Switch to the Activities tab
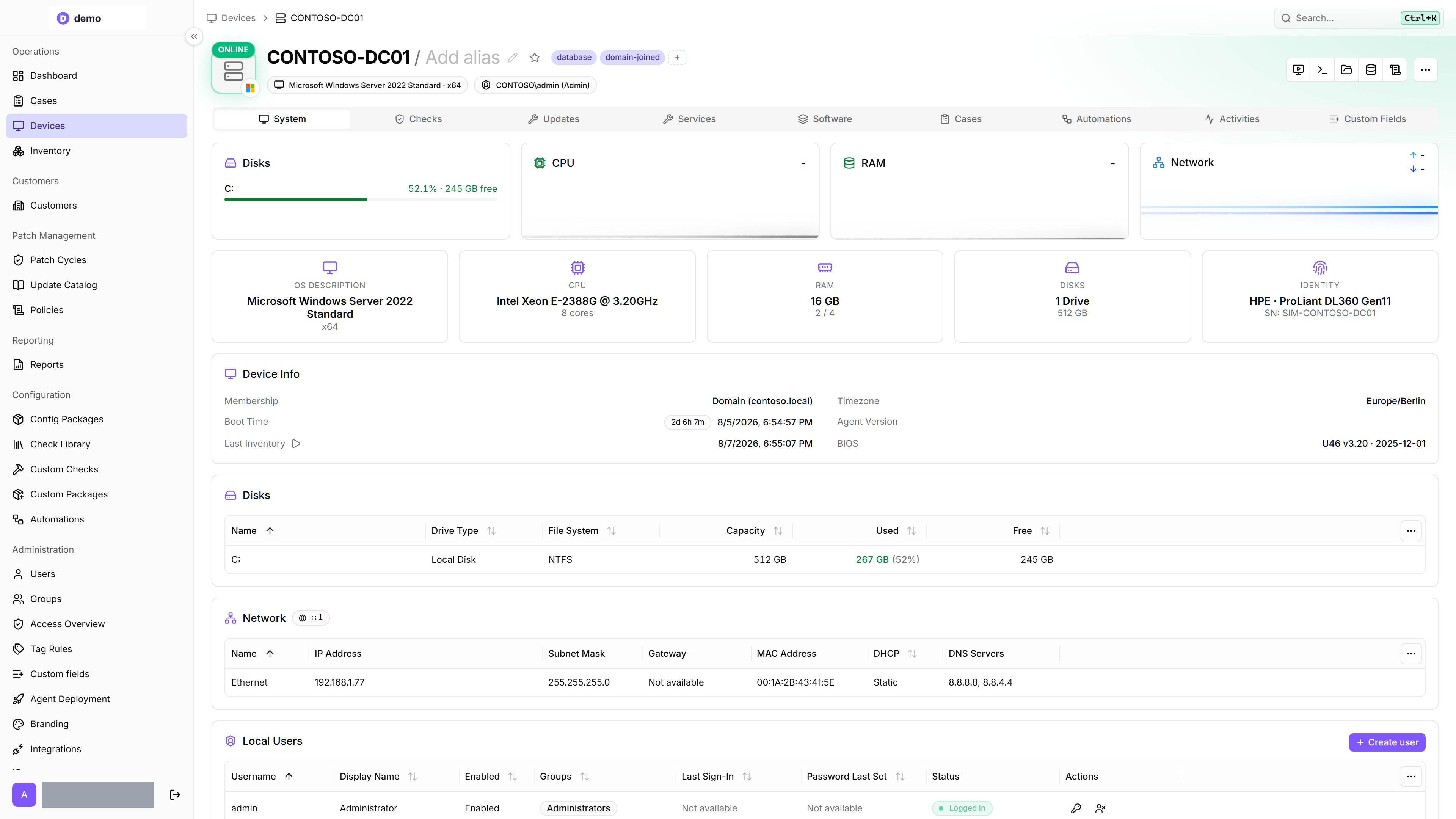The height and width of the screenshot is (819, 1456). [x=1232, y=119]
